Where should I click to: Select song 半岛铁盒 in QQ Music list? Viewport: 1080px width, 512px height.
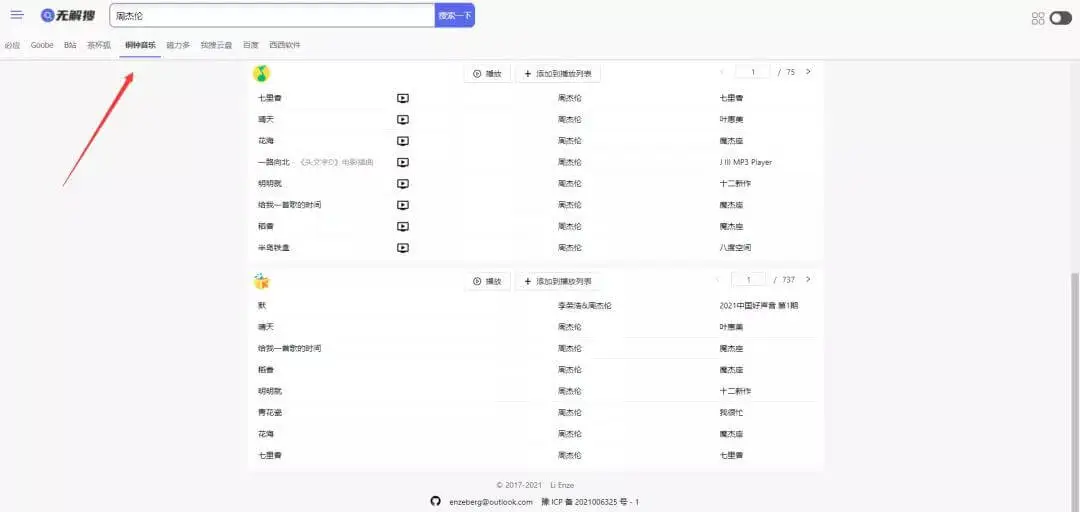[x=273, y=247]
